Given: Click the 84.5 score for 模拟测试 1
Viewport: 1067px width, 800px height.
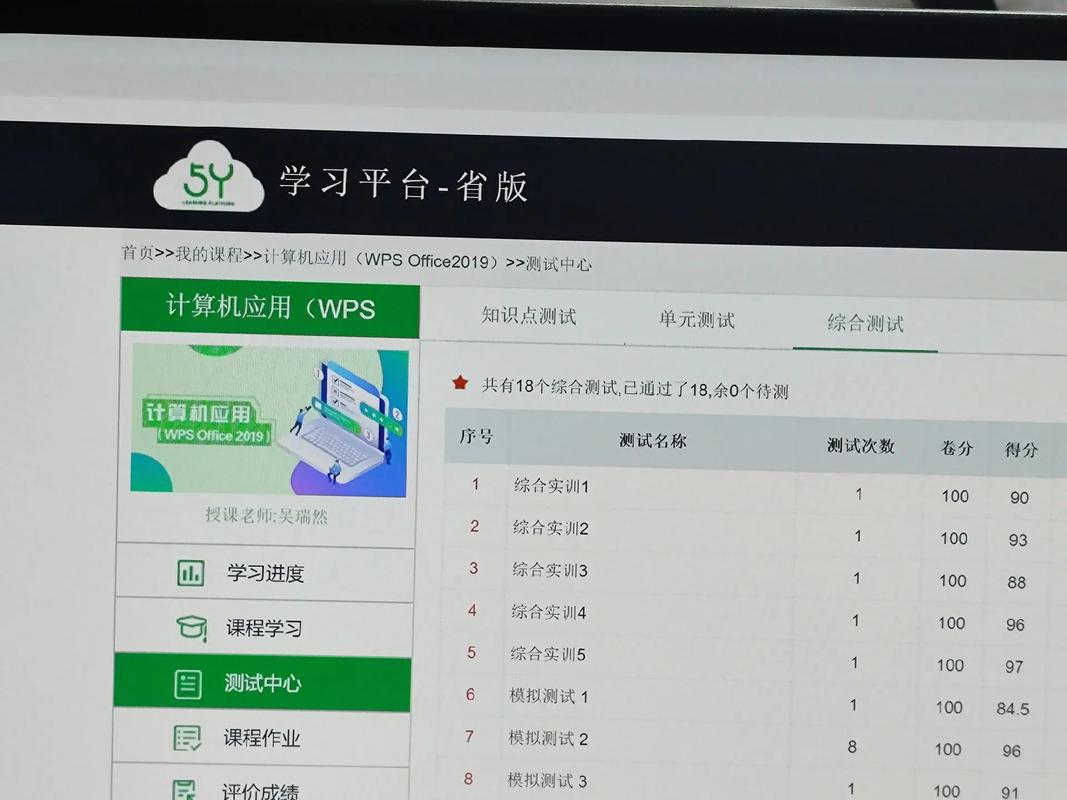Looking at the screenshot, I should [1013, 709].
